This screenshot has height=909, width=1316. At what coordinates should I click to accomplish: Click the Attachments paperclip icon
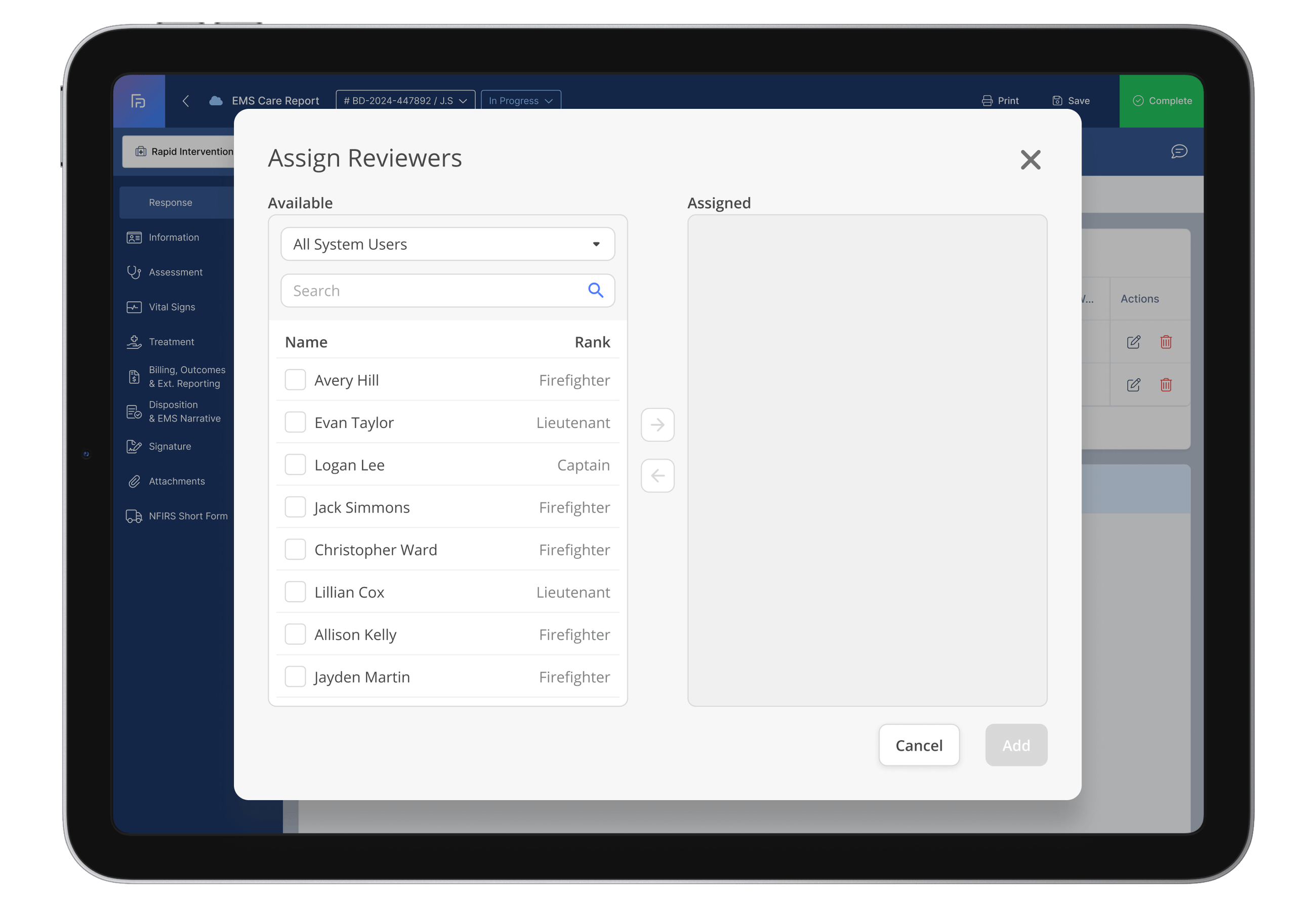coord(134,481)
